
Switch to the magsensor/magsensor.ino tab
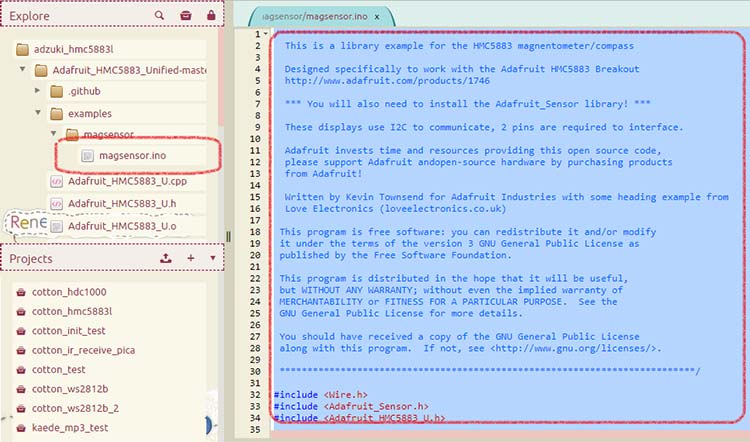tap(315, 16)
